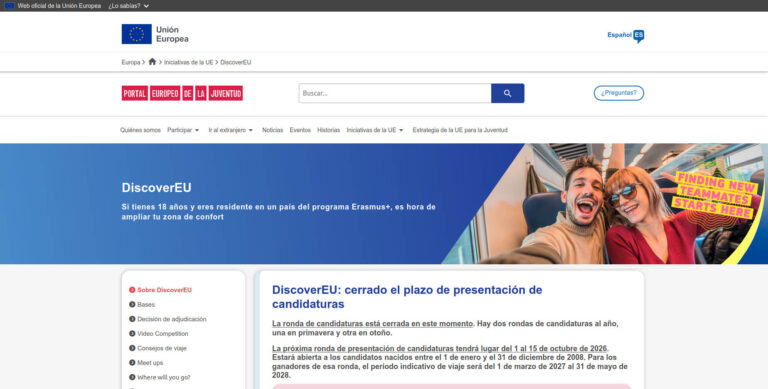Click the DiscoverEU banner heading
Viewport: 768px width, 389px height.
[156, 188]
